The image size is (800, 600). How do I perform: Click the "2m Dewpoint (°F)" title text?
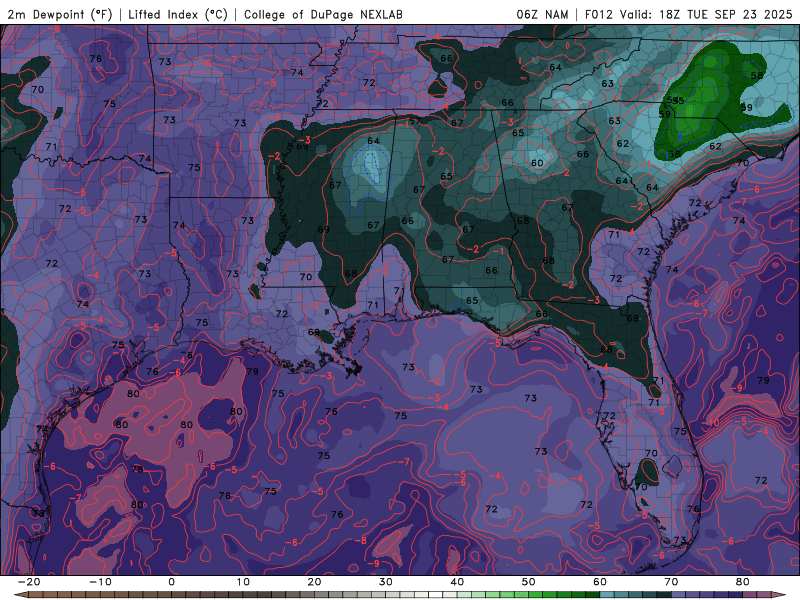pos(59,15)
